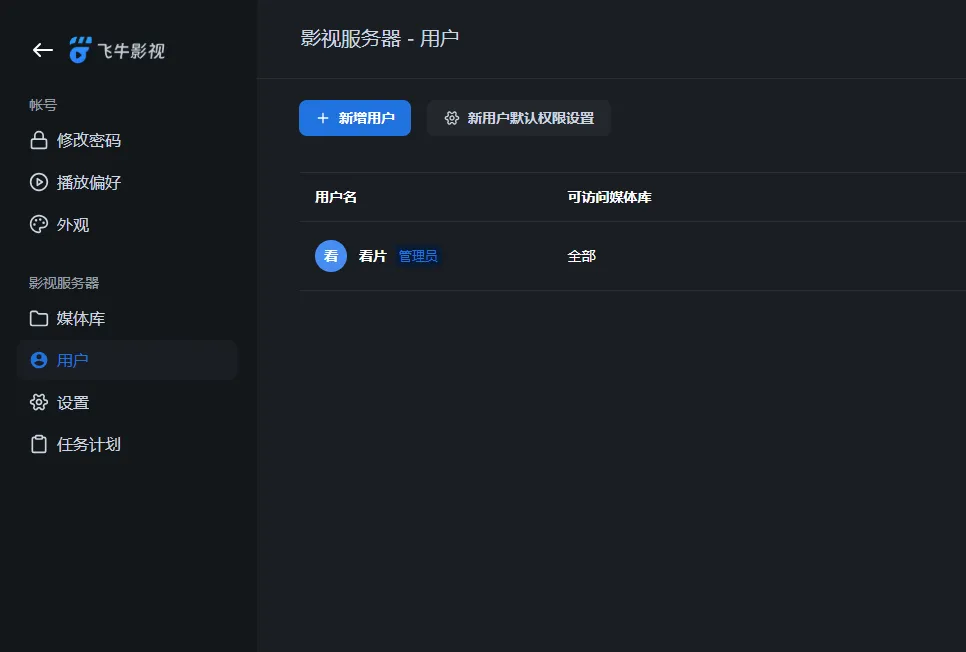
Task: Click the 管理员 badge next to 看片
Action: click(x=416, y=256)
